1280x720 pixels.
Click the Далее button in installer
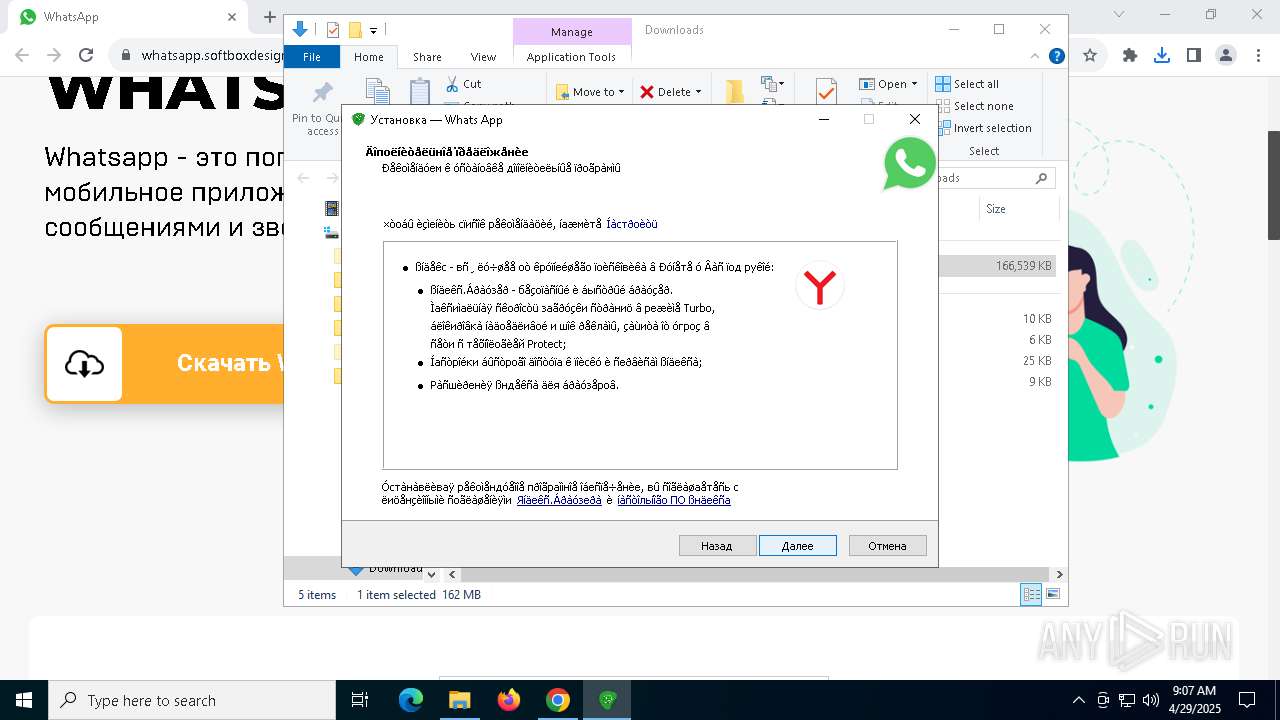(797, 546)
